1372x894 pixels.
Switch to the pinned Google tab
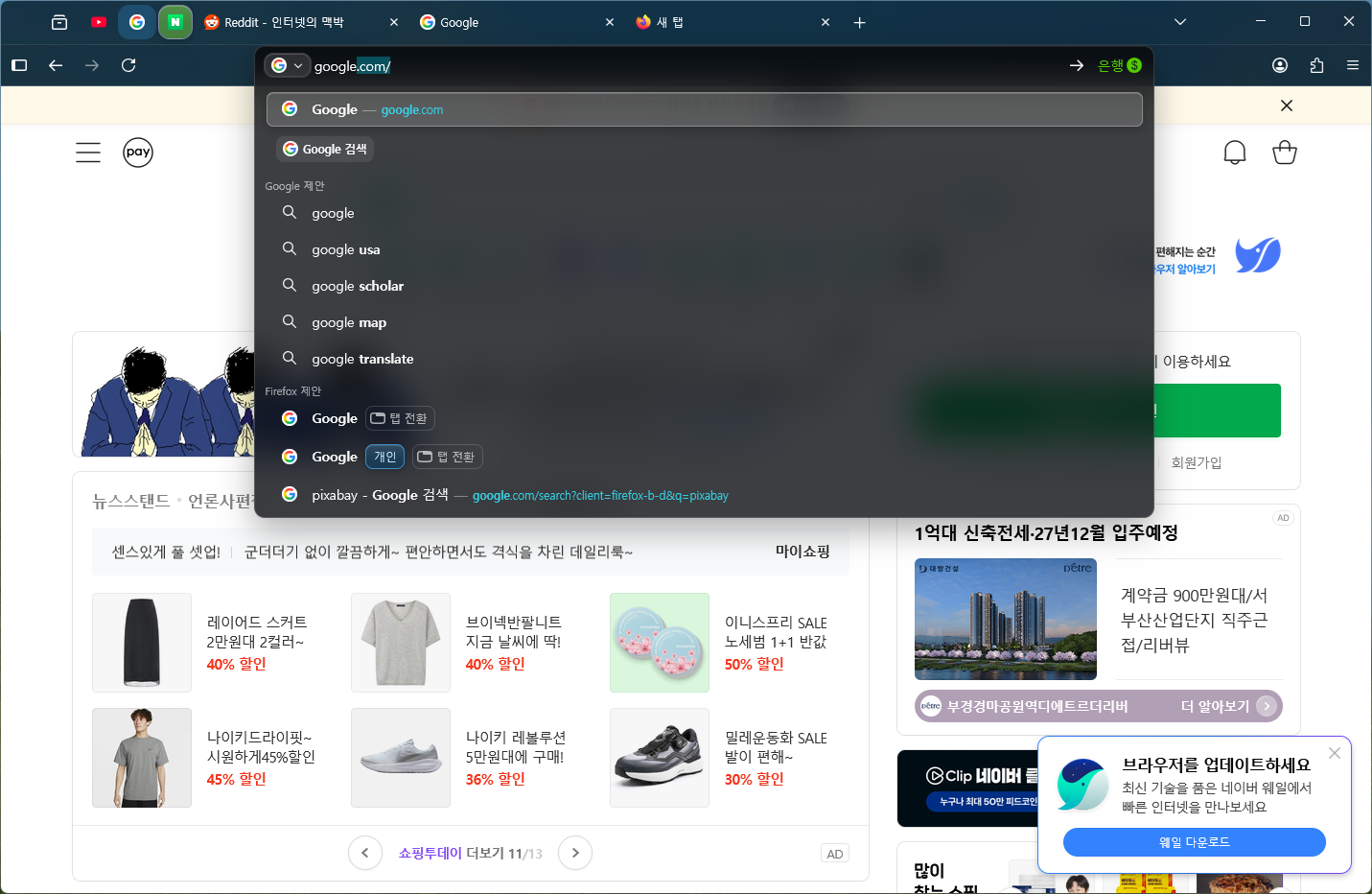137,22
